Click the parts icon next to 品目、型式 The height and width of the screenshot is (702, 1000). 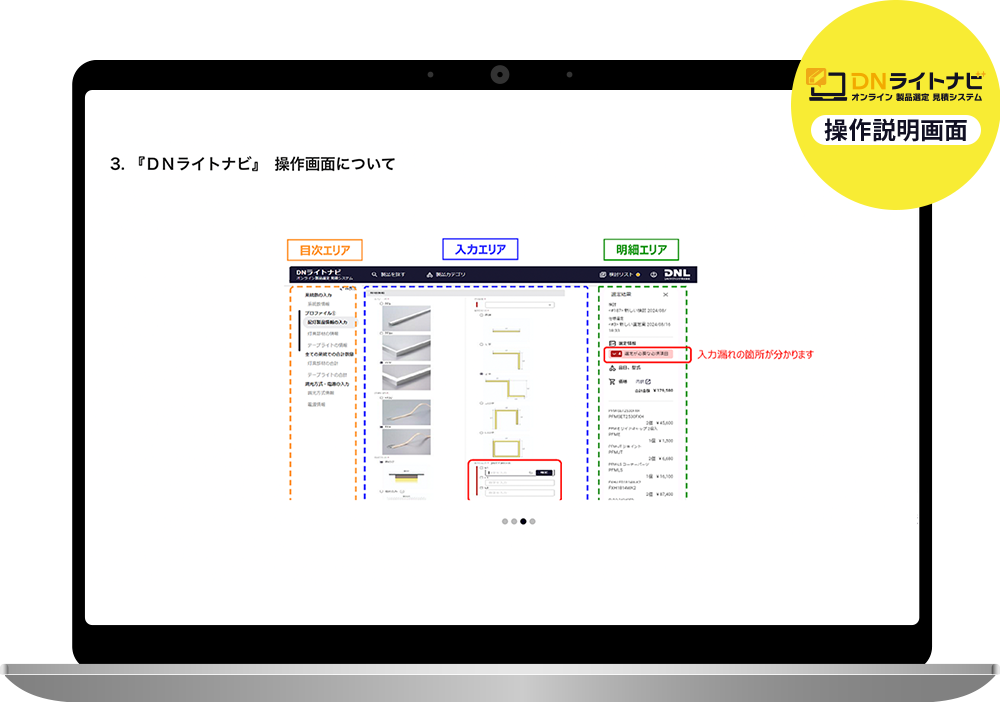click(x=612, y=368)
